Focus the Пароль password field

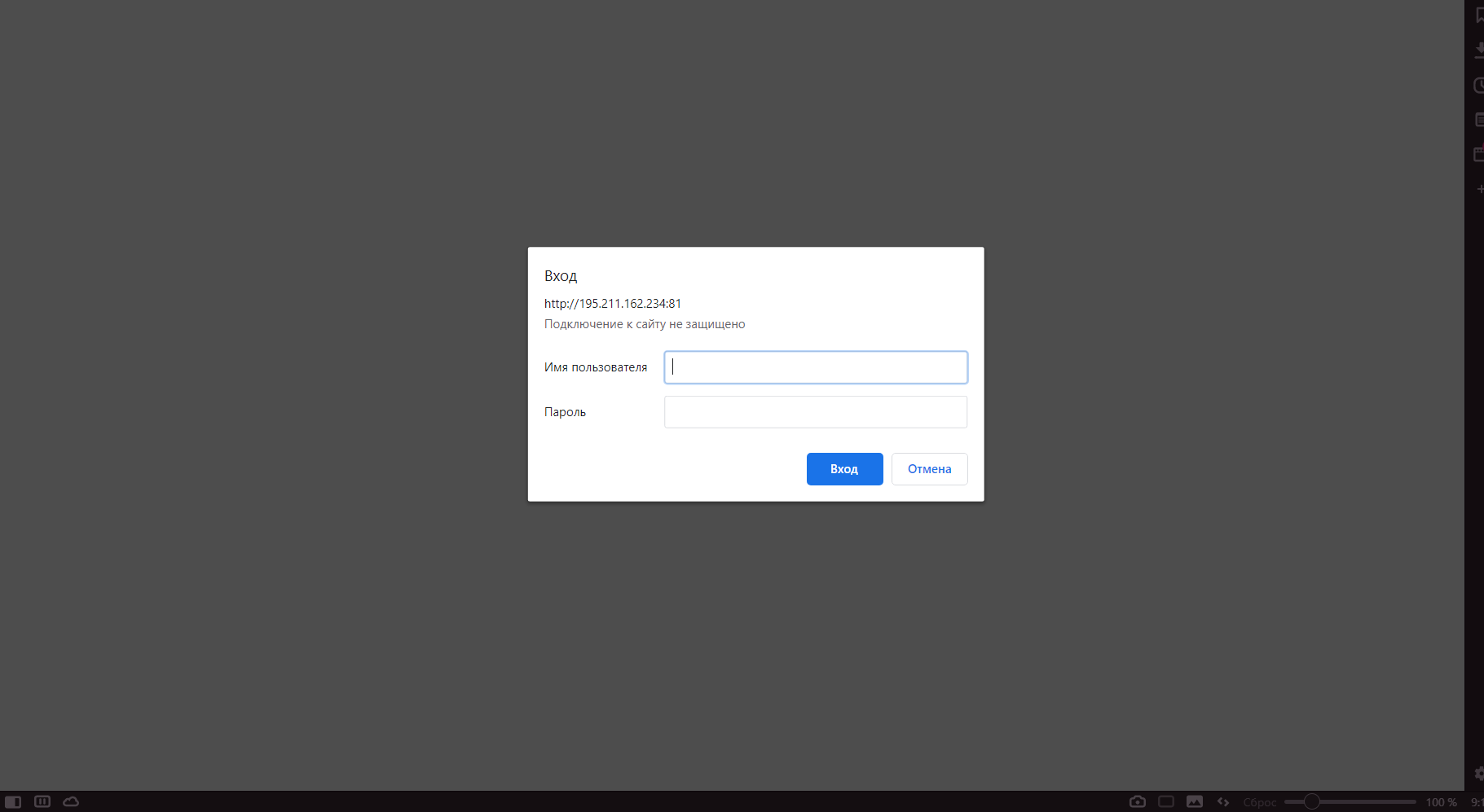coord(816,412)
